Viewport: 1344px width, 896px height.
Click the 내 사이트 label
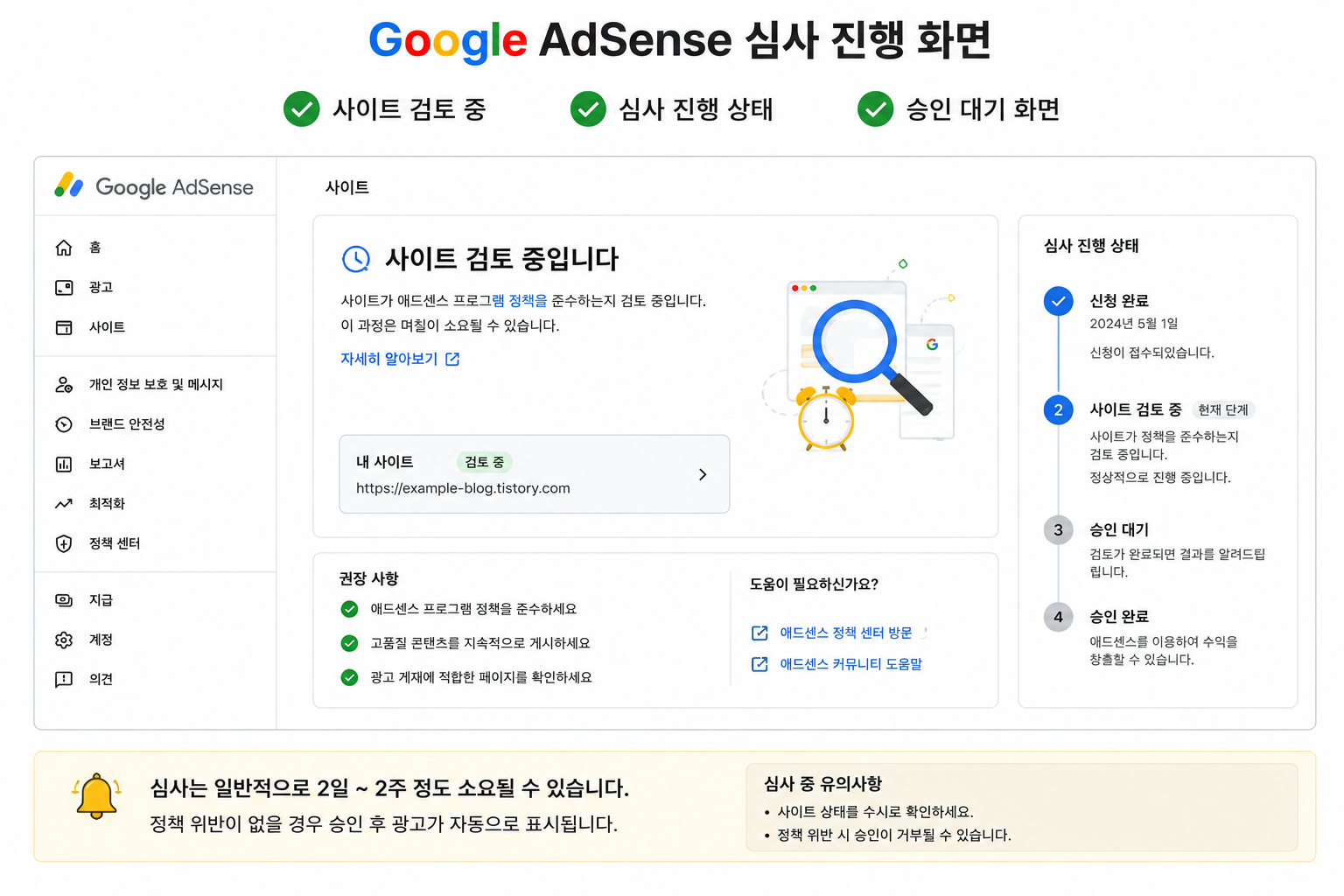pos(384,462)
